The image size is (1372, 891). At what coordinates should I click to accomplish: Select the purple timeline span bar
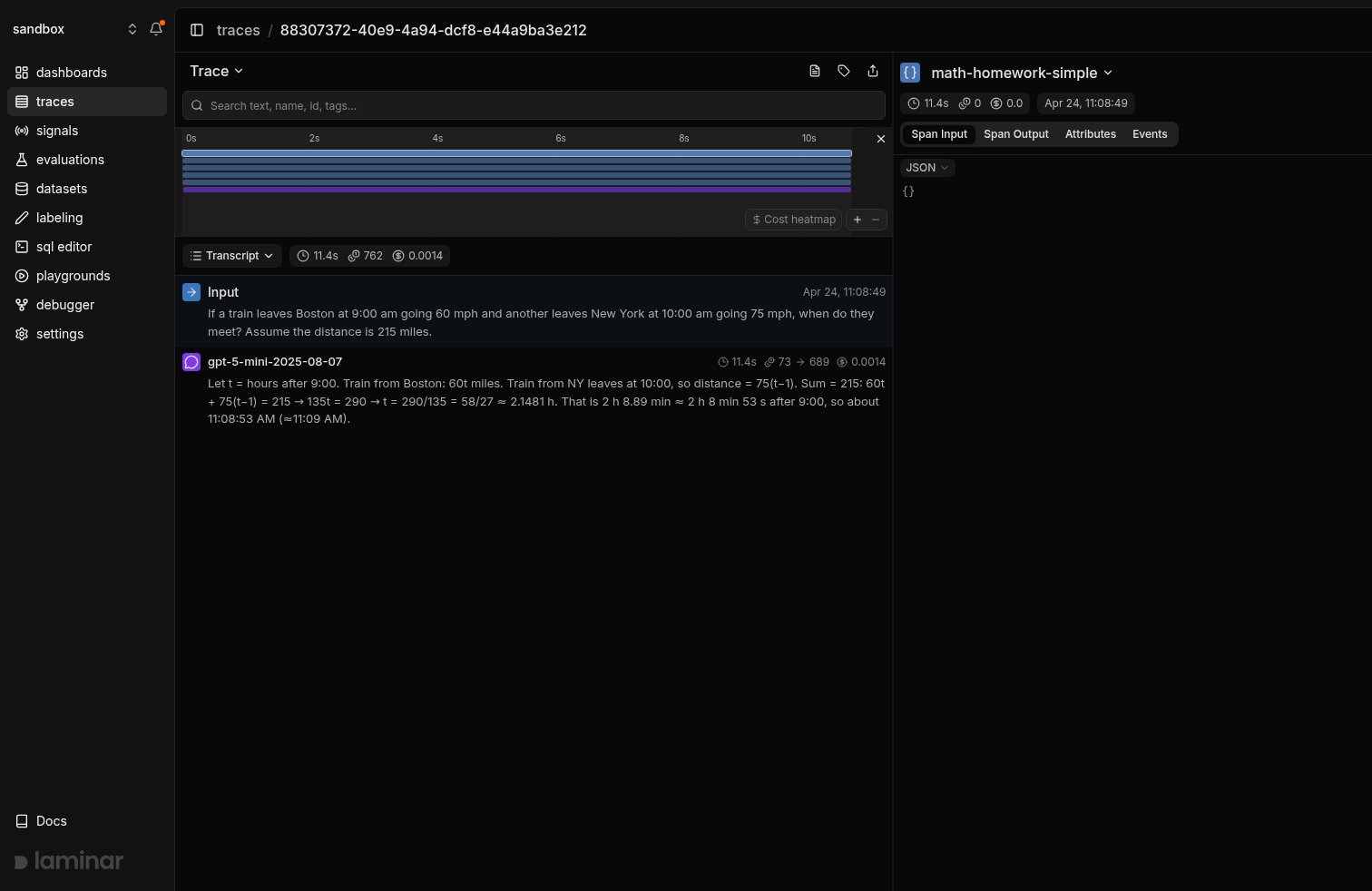coord(517,190)
